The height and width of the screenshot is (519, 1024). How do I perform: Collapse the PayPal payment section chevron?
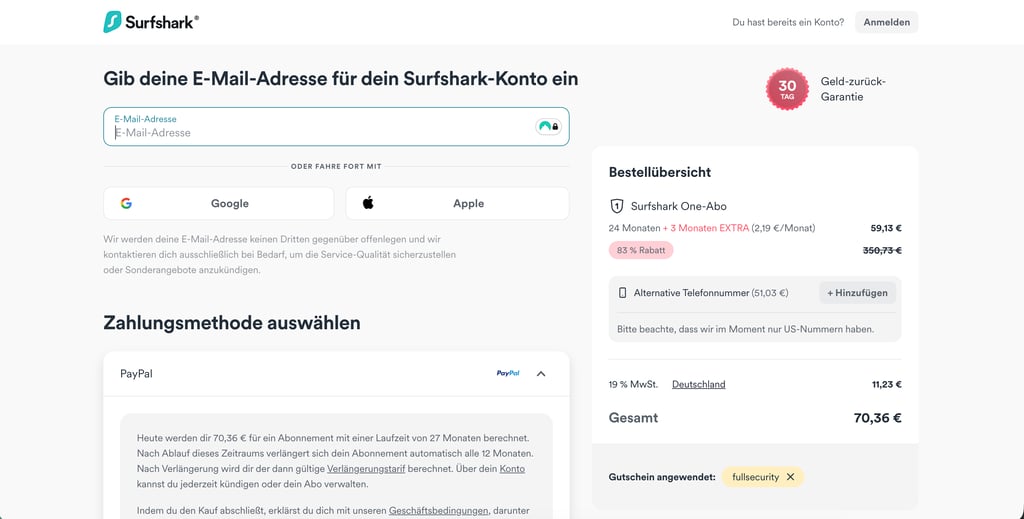pyautogui.click(x=541, y=373)
